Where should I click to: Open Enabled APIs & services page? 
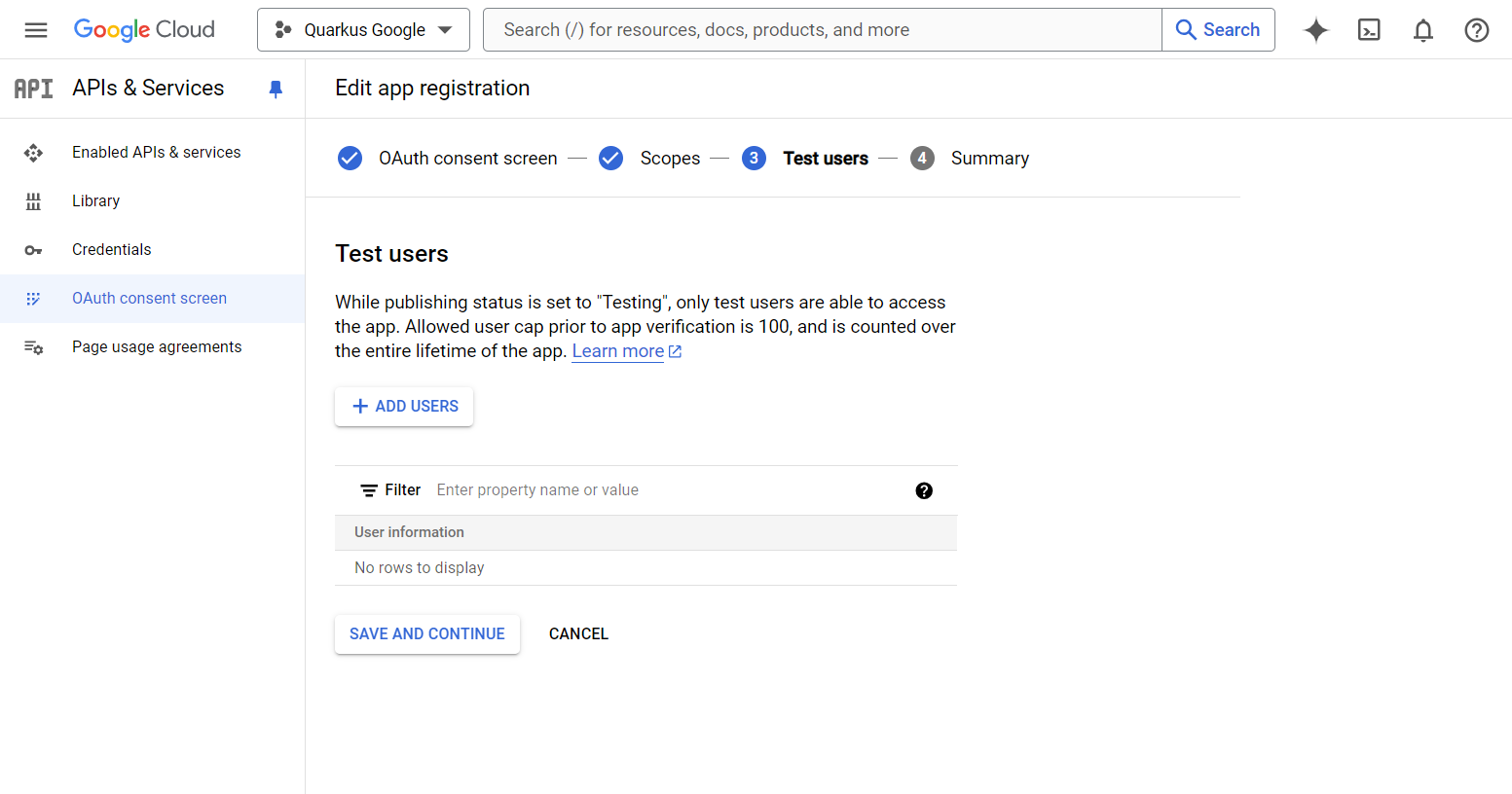point(157,153)
